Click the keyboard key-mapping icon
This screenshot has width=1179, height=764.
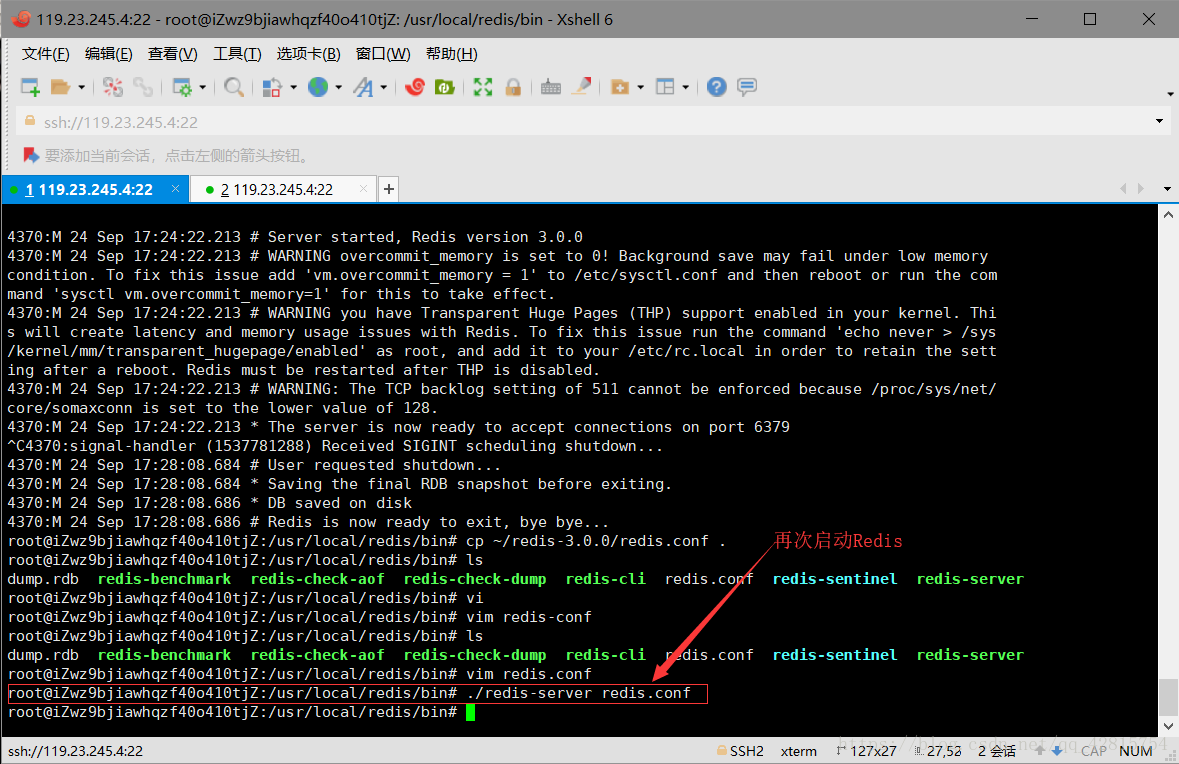551,87
